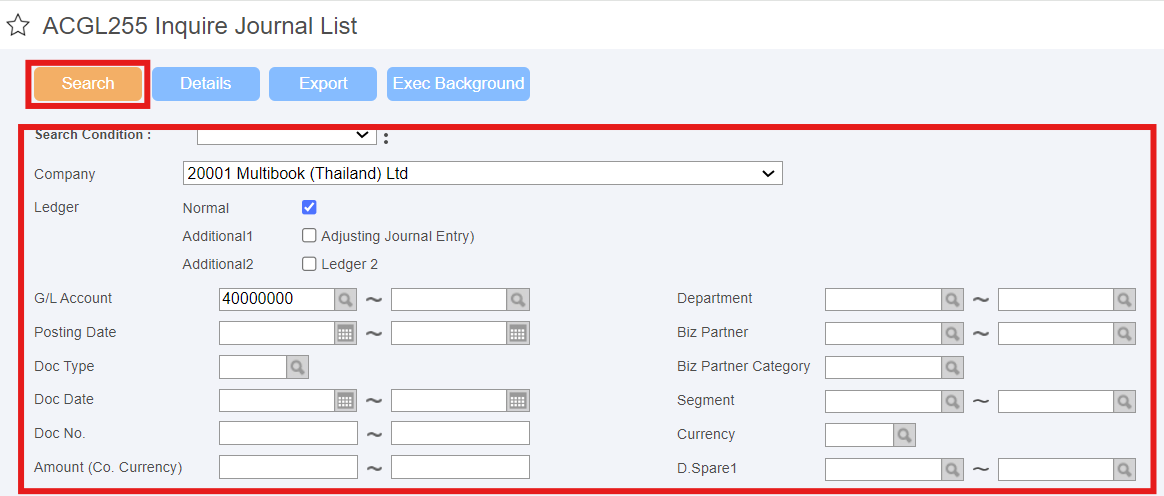
Task: Open Biz Partner Category lookup icon
Action: pos(952,367)
